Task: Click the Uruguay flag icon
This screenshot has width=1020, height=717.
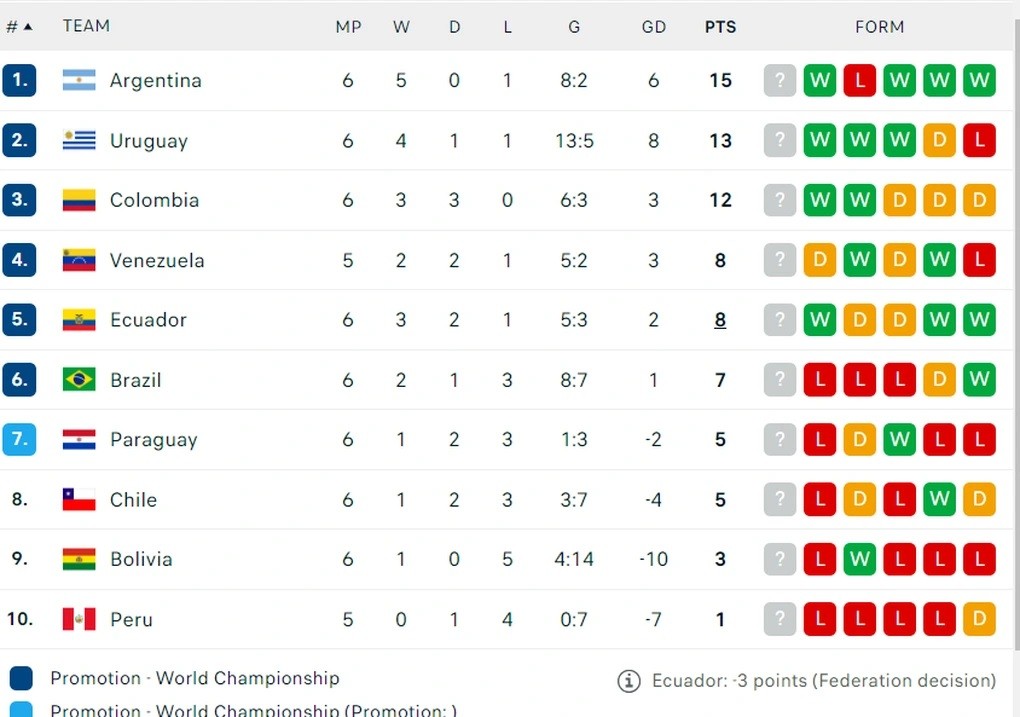Action: click(79, 140)
